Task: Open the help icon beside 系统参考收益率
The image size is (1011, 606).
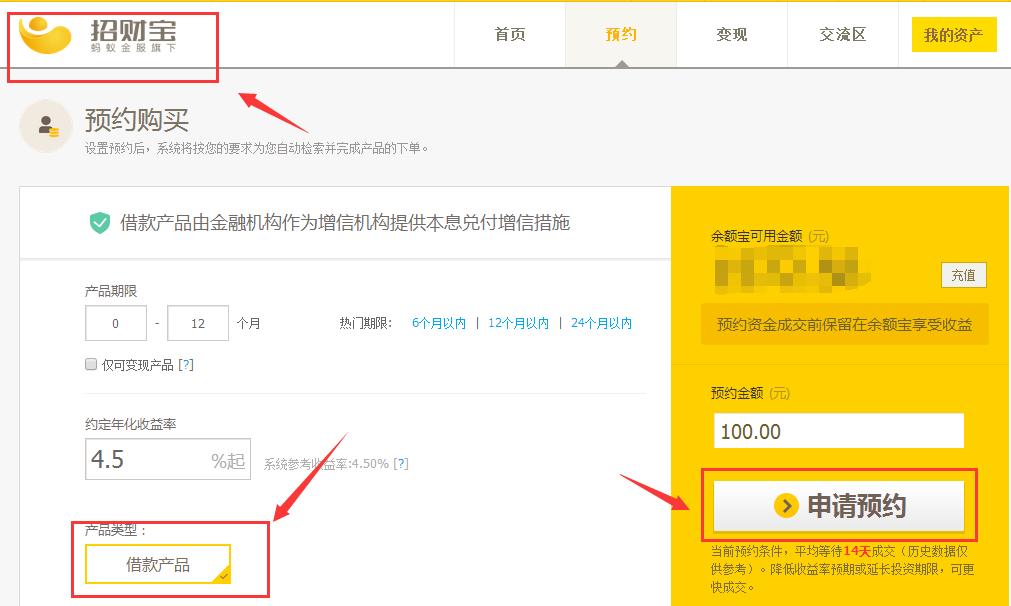Action: [401, 464]
